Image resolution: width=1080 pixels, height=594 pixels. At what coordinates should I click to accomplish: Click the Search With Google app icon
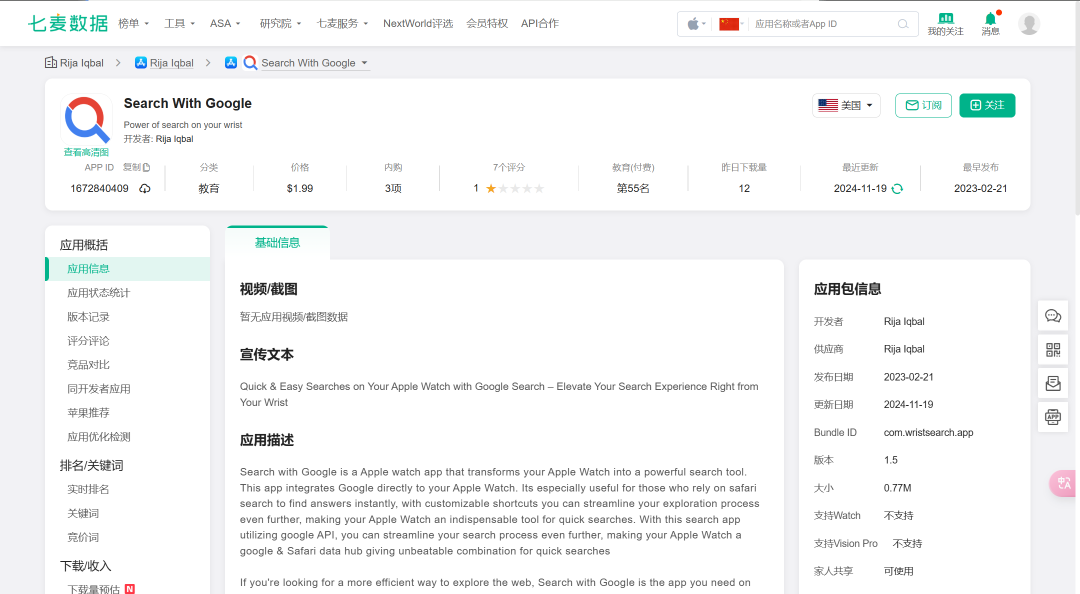pos(86,119)
